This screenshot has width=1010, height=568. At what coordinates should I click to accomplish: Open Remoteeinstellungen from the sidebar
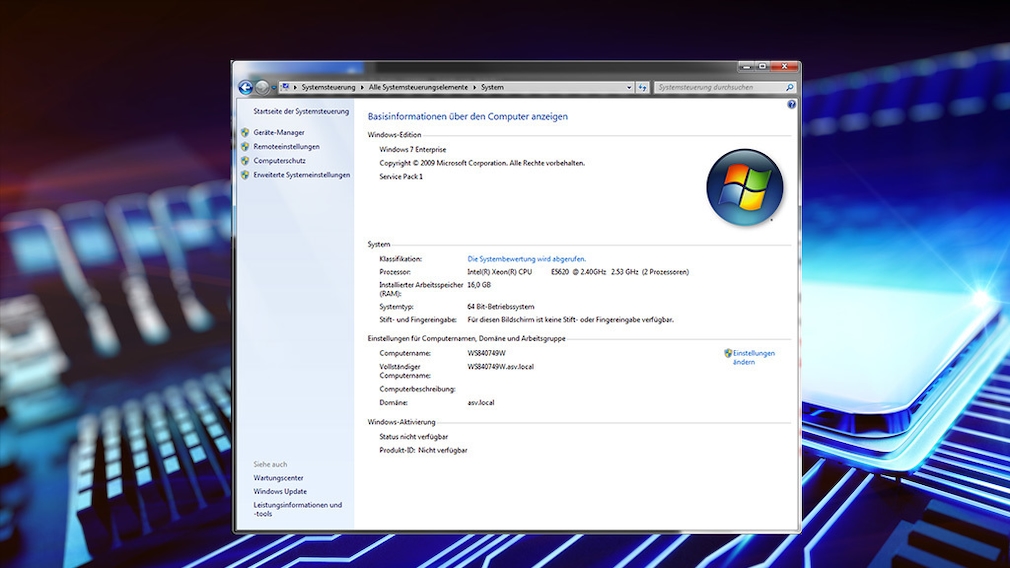tap(286, 147)
